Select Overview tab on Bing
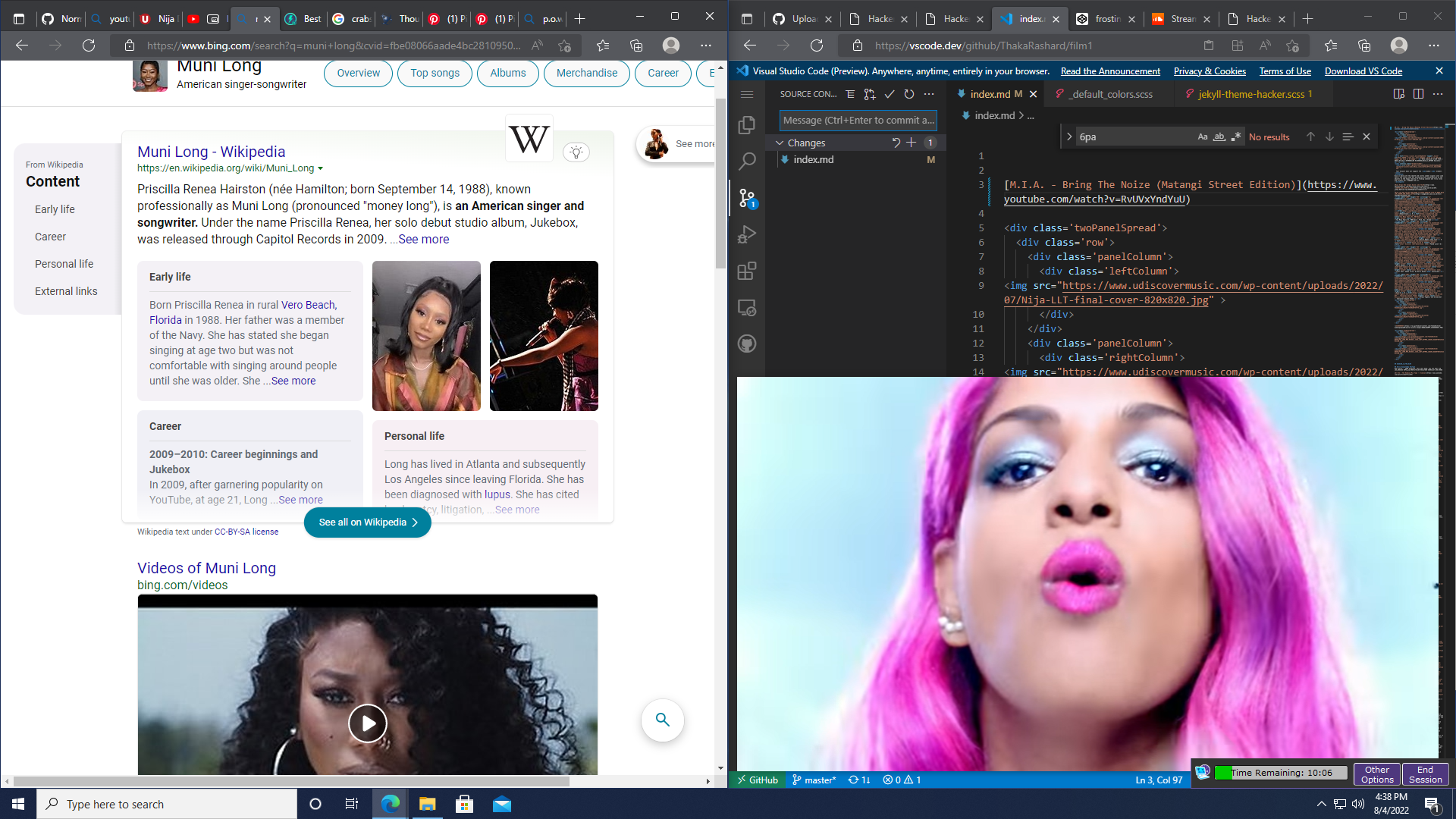Viewport: 1456px width, 819px height. pos(358,73)
